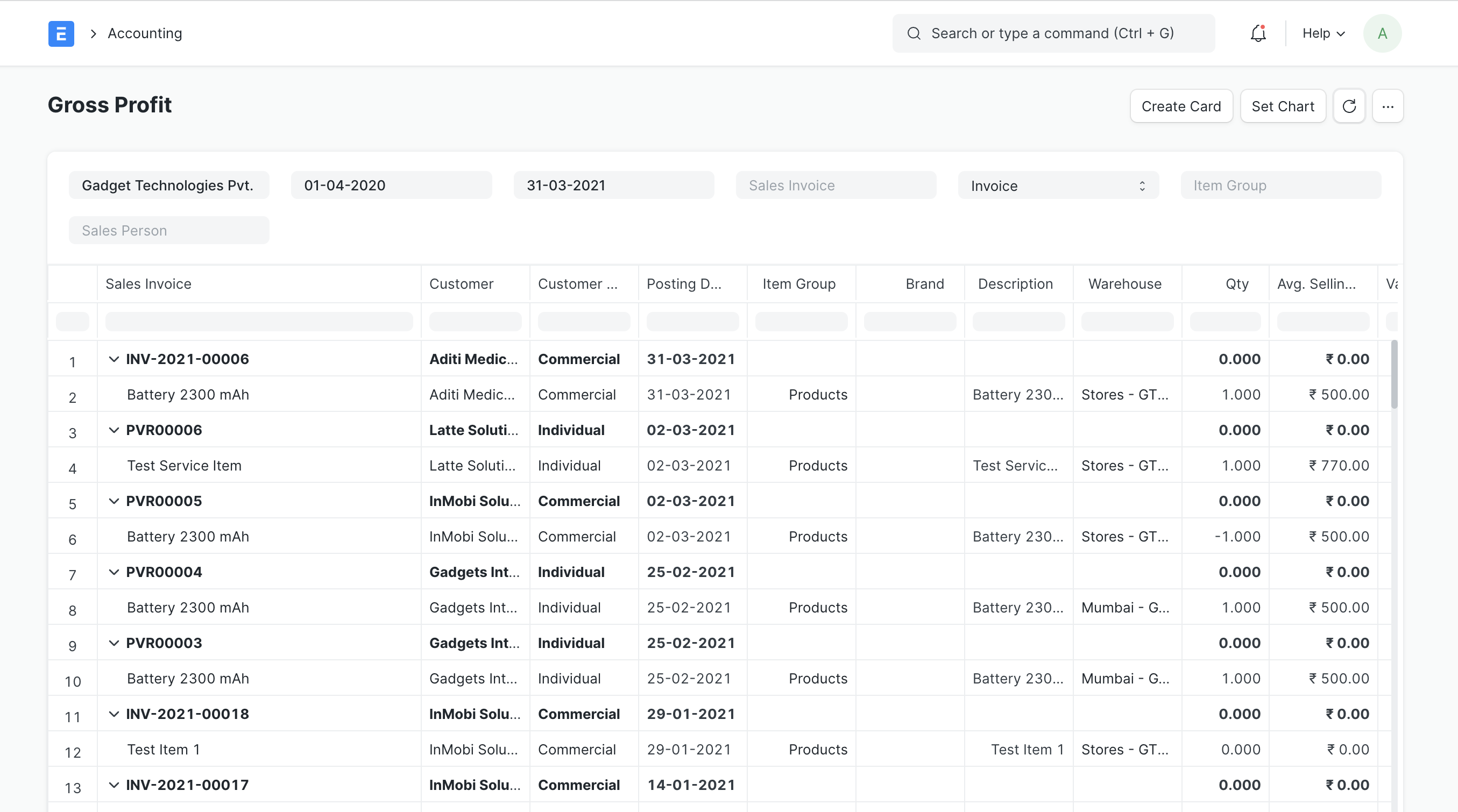Open the Invoice grouping dropdown

pyautogui.click(x=1058, y=186)
